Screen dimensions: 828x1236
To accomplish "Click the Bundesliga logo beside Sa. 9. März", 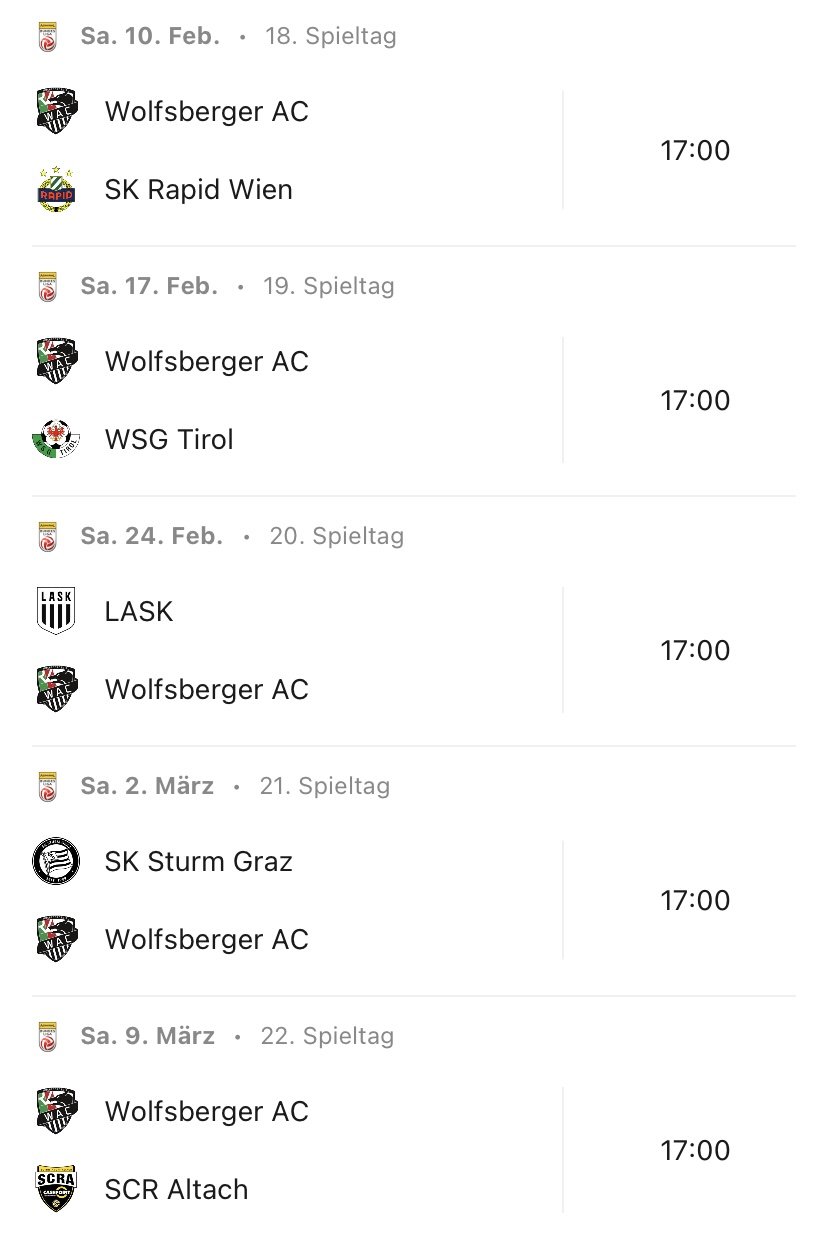I will click(x=47, y=1037).
